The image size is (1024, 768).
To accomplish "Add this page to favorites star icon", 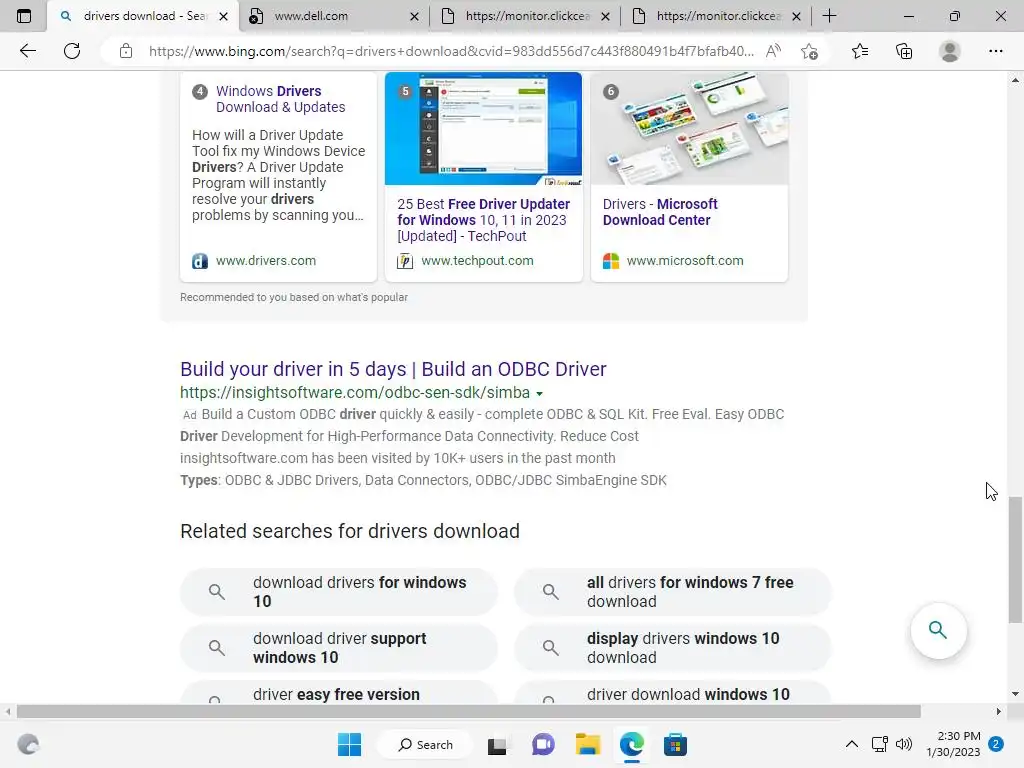I will coord(809,51).
